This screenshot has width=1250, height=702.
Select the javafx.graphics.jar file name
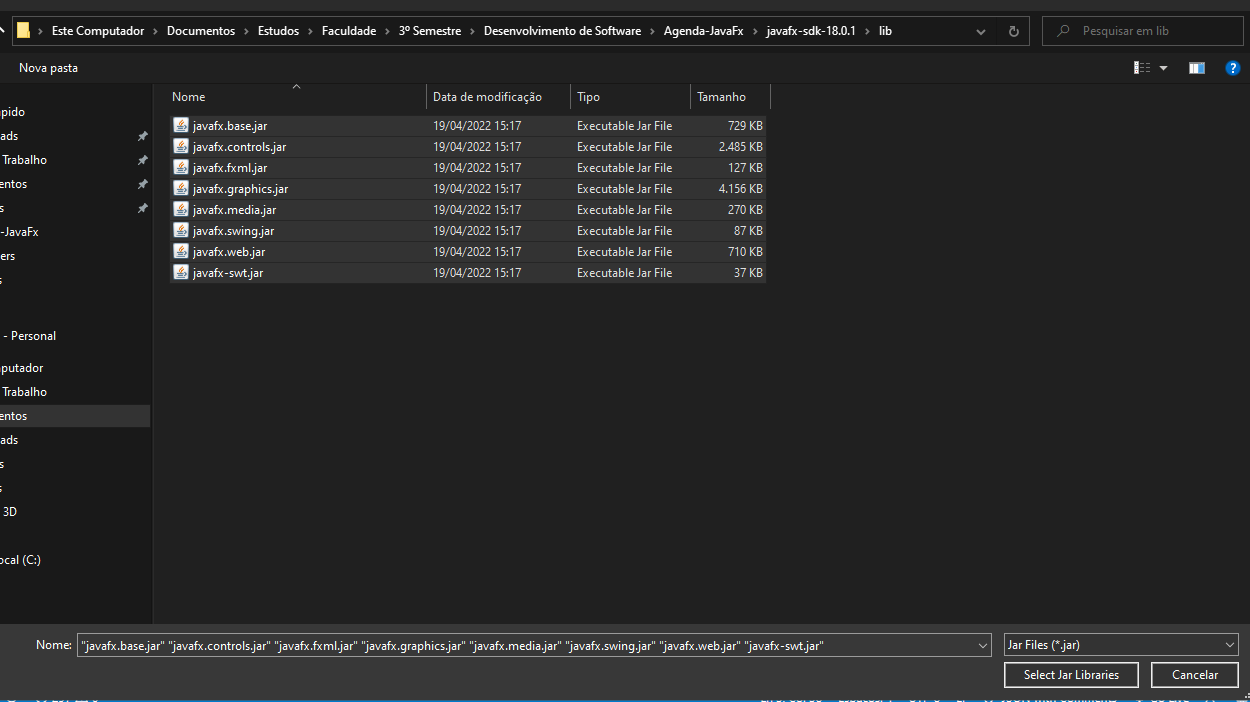[x=240, y=189]
